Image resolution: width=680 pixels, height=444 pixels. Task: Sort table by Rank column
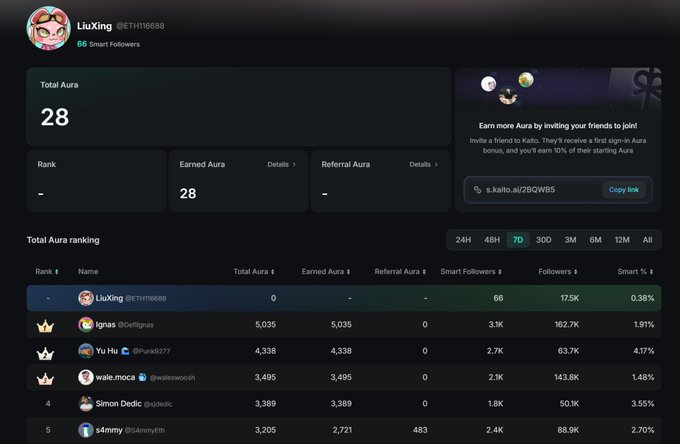coord(47,271)
